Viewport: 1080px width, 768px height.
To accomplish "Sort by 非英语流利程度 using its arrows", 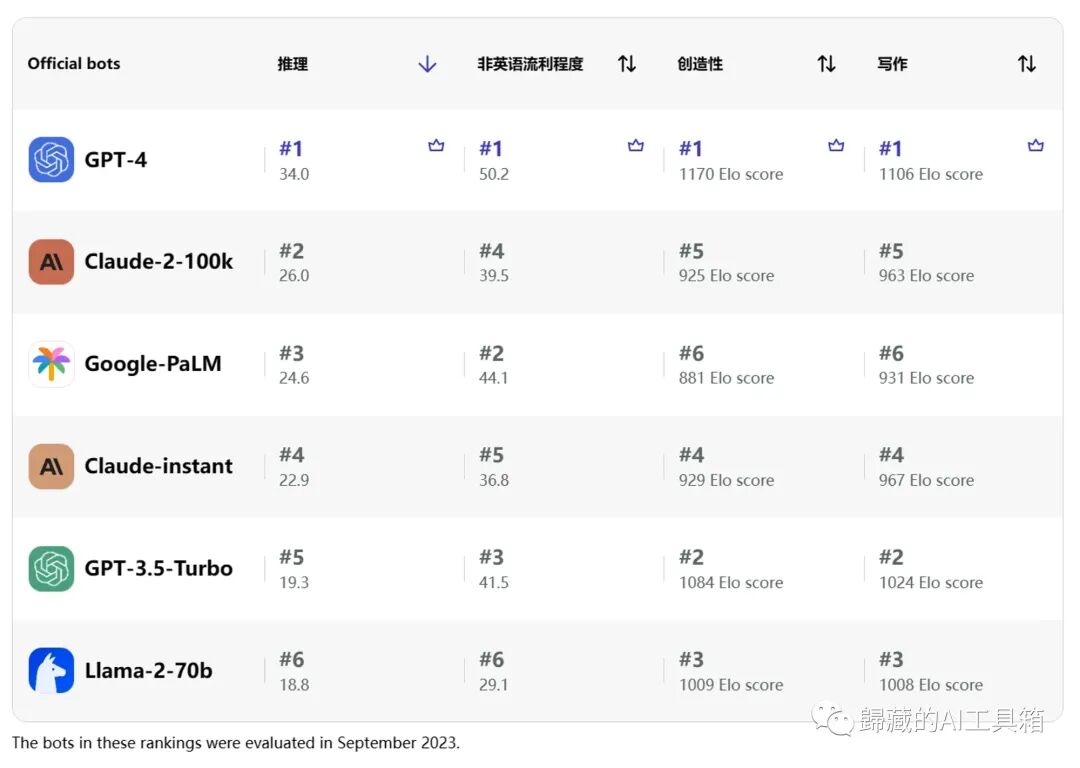I will 627,64.
